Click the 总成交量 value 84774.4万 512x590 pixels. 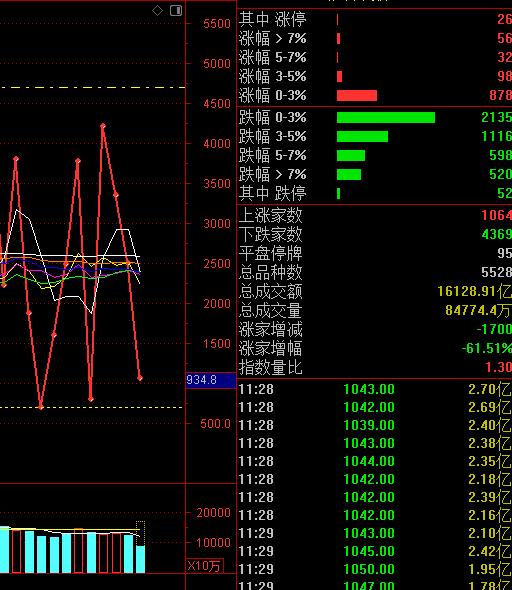click(478, 310)
